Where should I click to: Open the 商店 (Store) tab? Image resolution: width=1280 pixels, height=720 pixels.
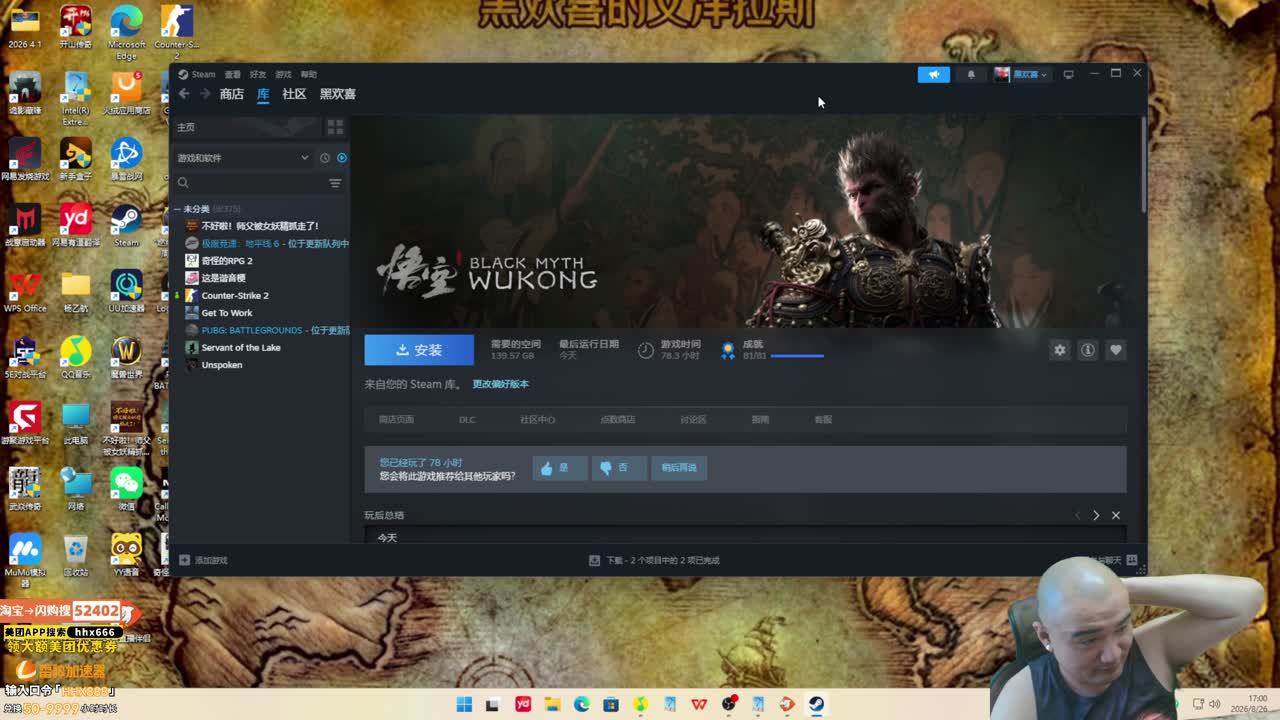tap(232, 94)
